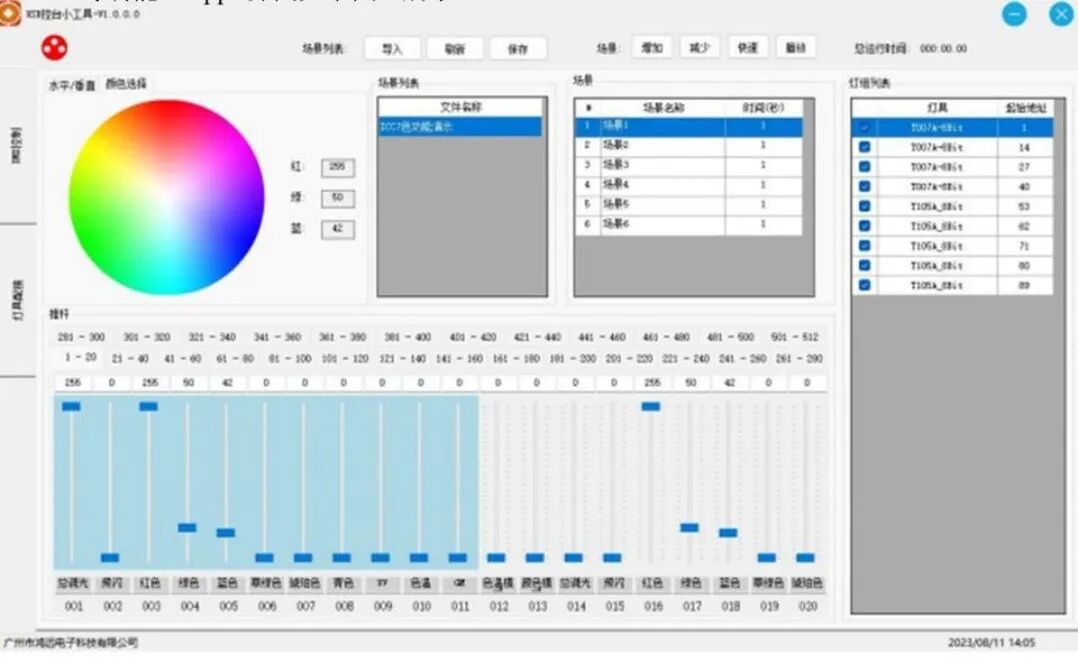Toggle the checkbox for fixture at address 89
Viewport: 1078px width, 670px height.
pos(864,285)
